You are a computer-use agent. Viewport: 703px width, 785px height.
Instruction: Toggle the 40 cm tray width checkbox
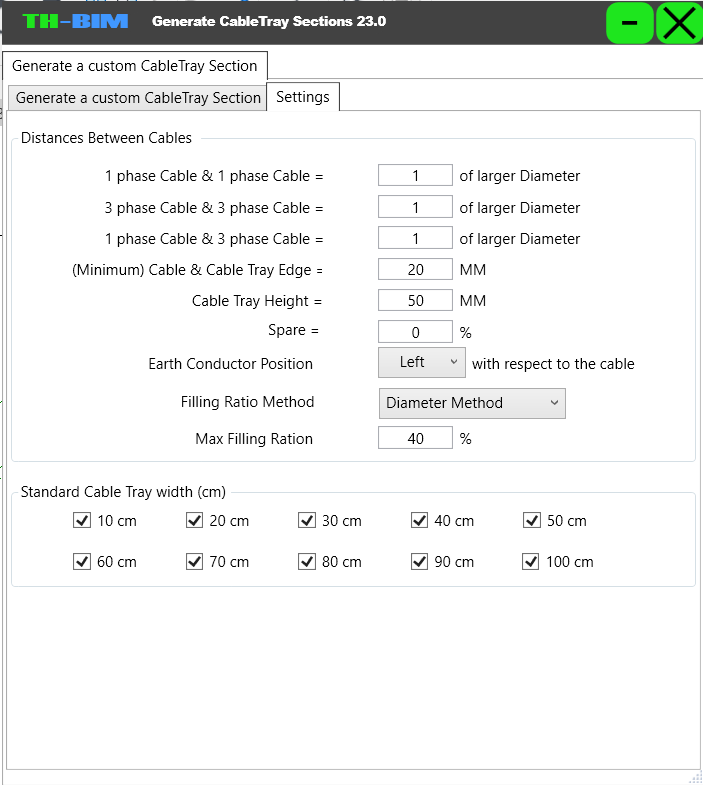click(420, 520)
